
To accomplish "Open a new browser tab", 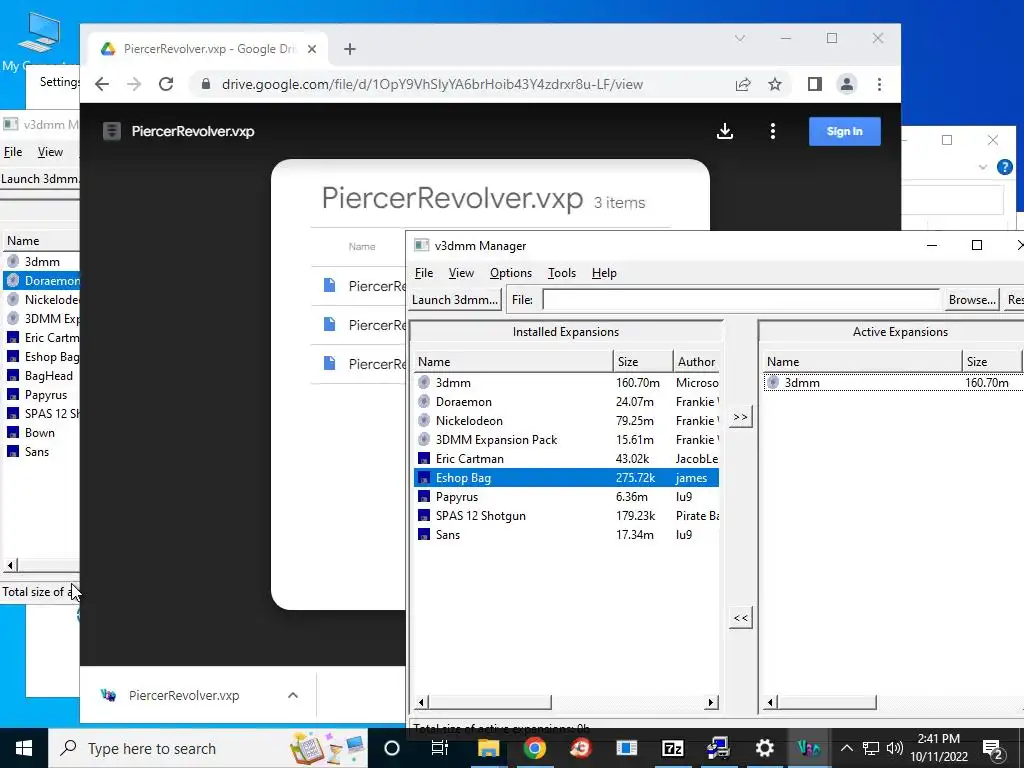I will [350, 49].
